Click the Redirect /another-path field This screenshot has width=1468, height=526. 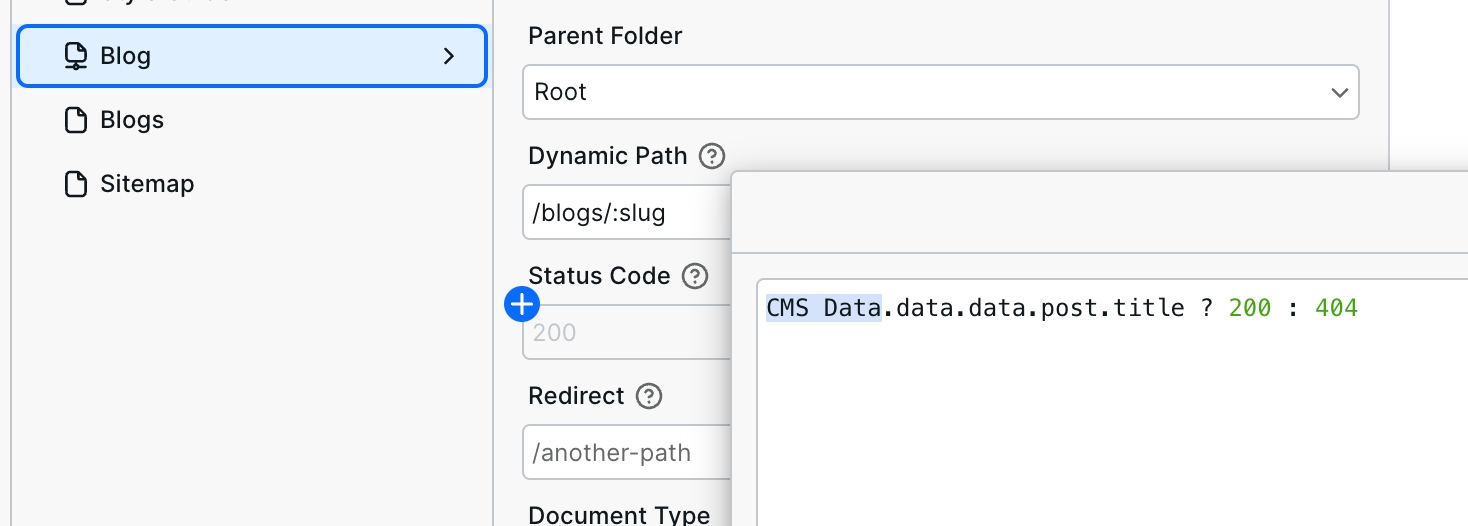point(628,452)
